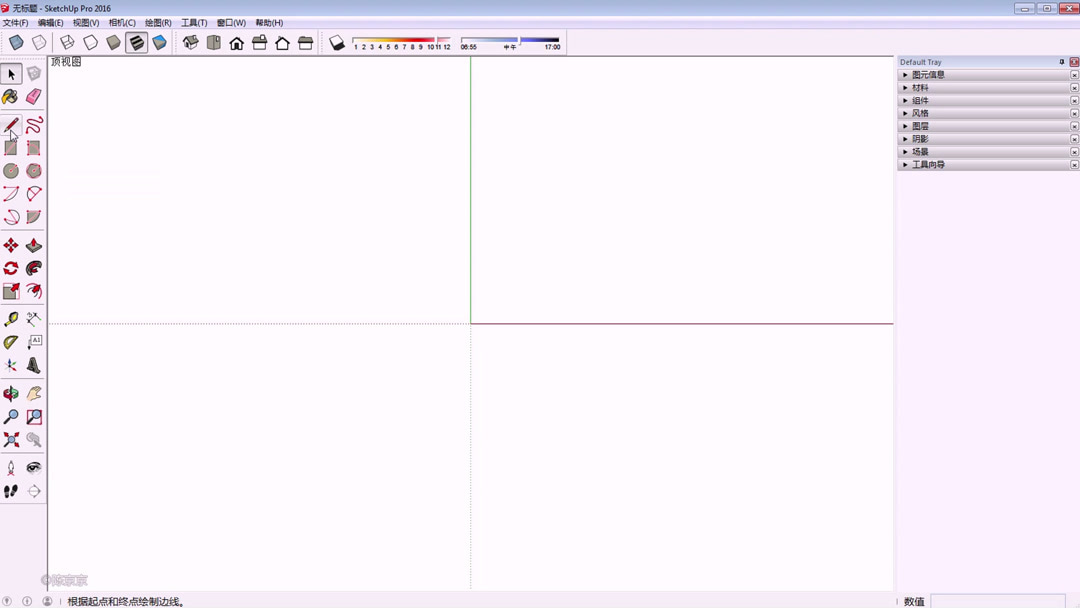Activate the Rectangle drawing tool

(12, 147)
